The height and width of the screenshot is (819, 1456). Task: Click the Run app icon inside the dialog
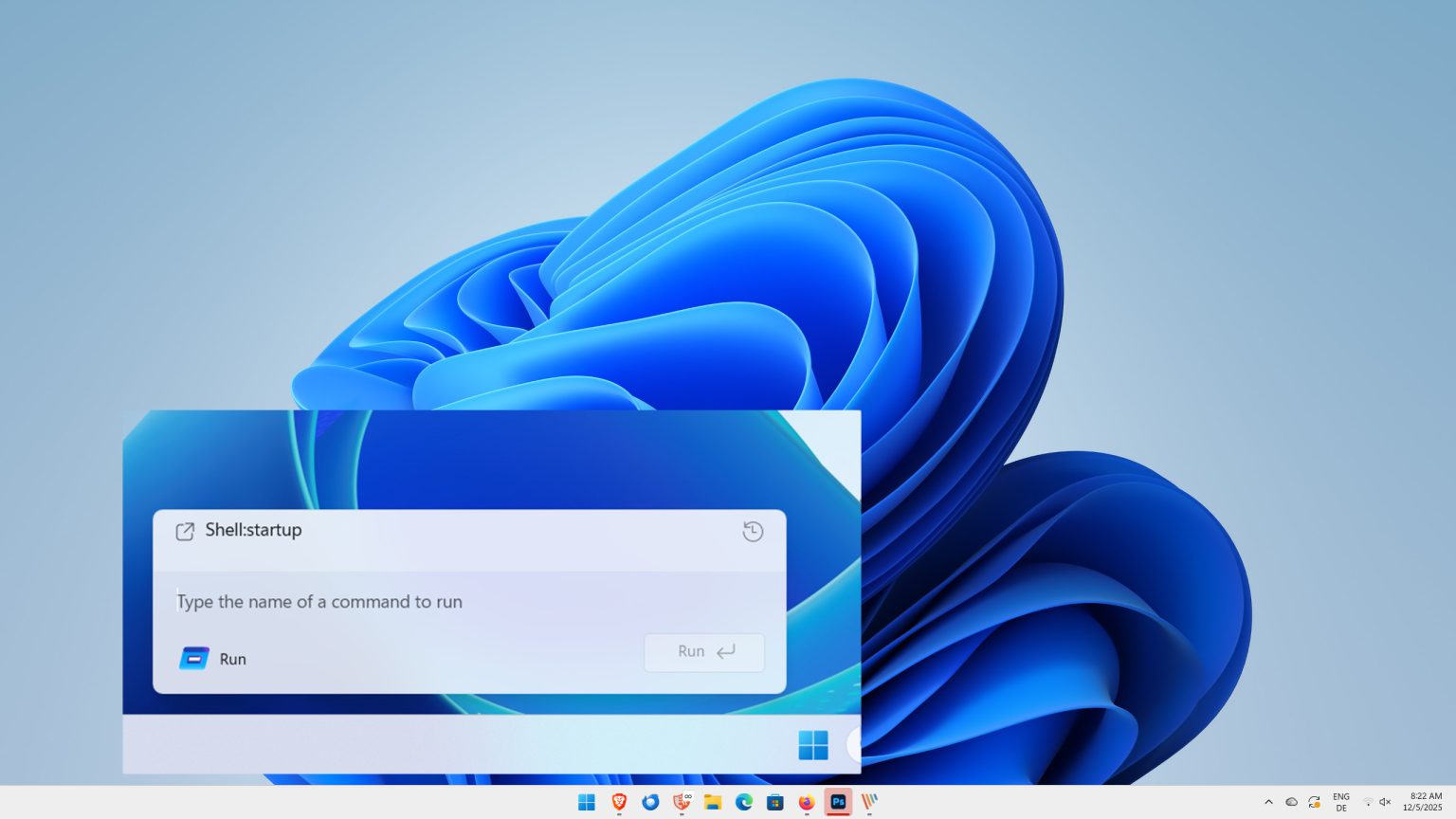tap(193, 658)
